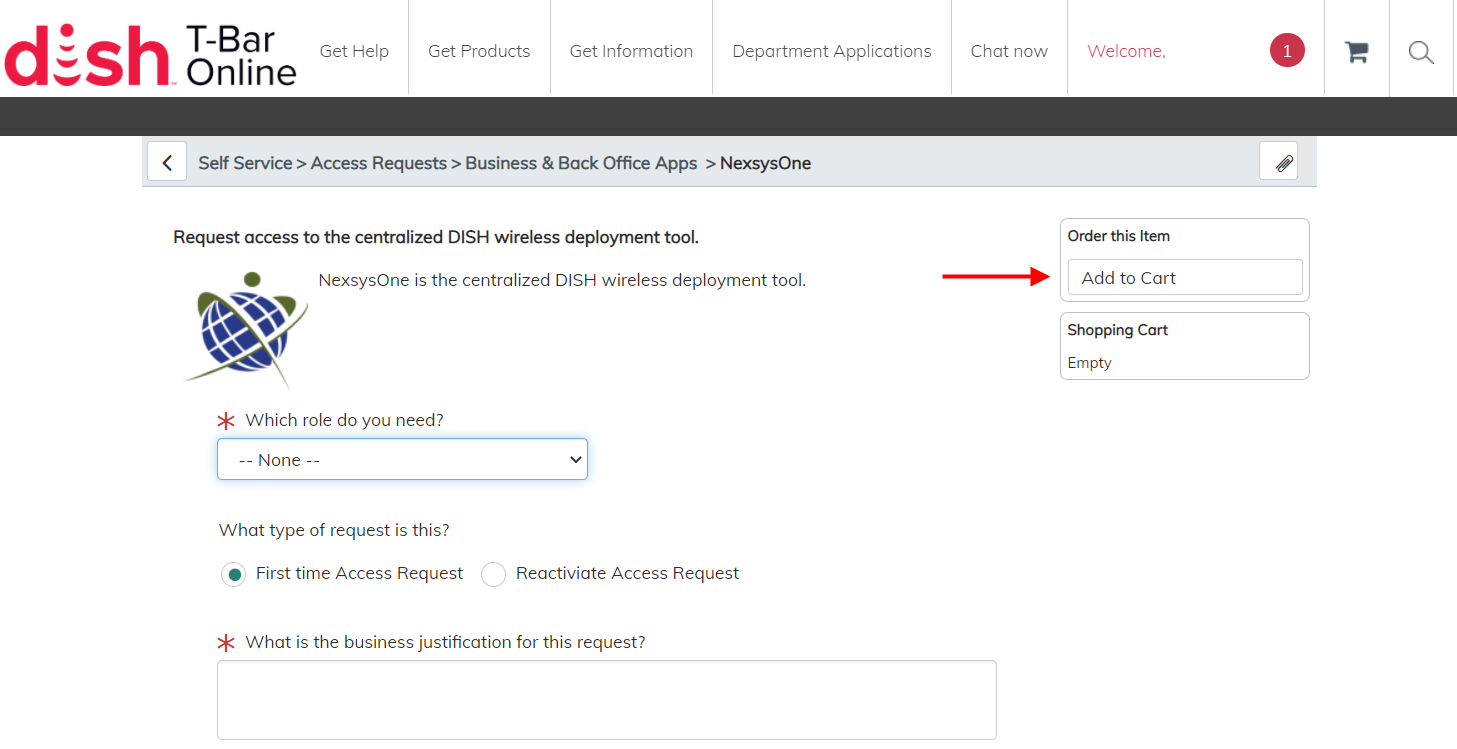
Task: Click 'Request access to the centralized DISH' heading
Action: 436,237
